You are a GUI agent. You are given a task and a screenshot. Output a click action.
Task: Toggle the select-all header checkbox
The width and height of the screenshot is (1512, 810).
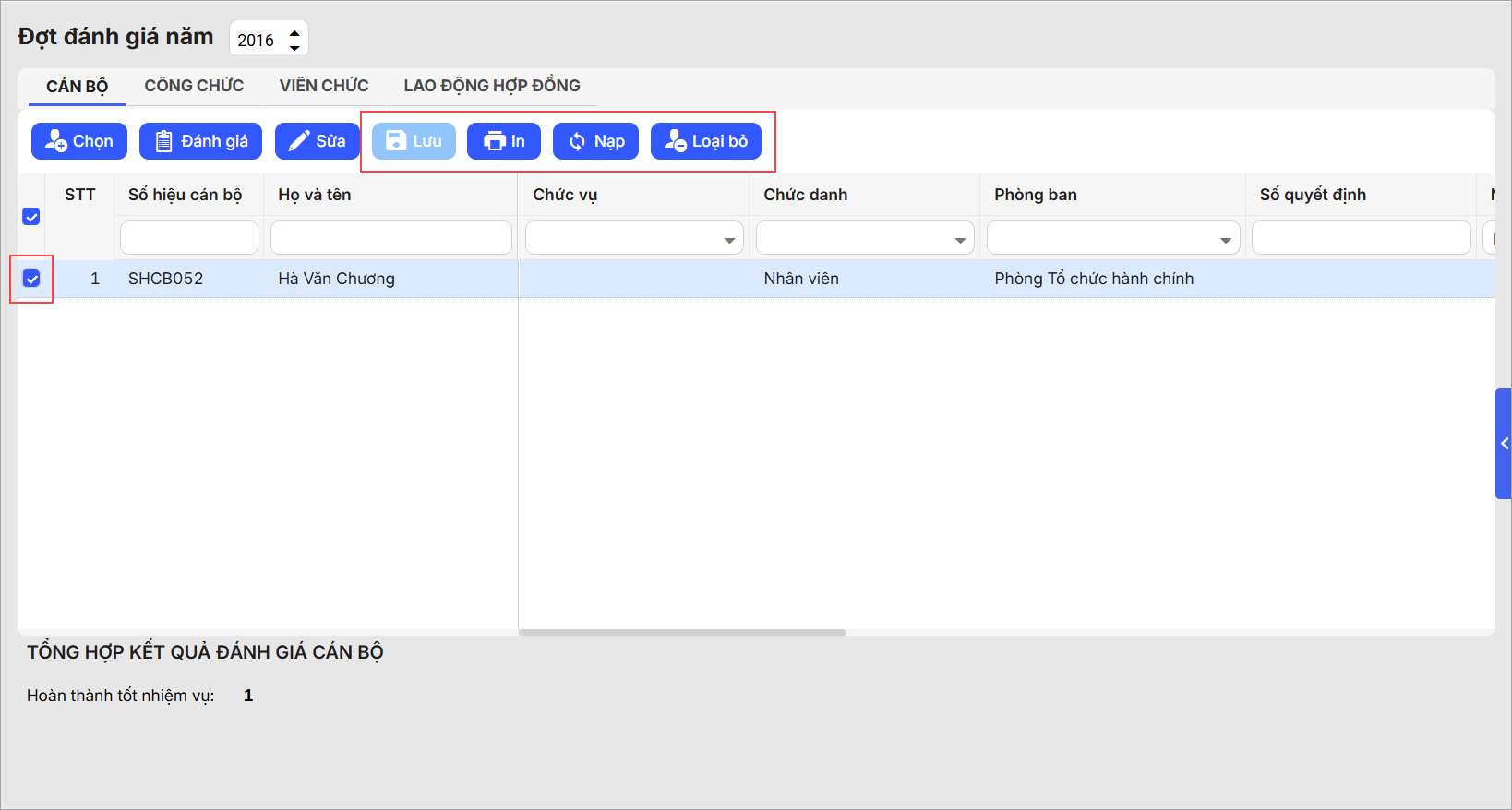point(31,217)
